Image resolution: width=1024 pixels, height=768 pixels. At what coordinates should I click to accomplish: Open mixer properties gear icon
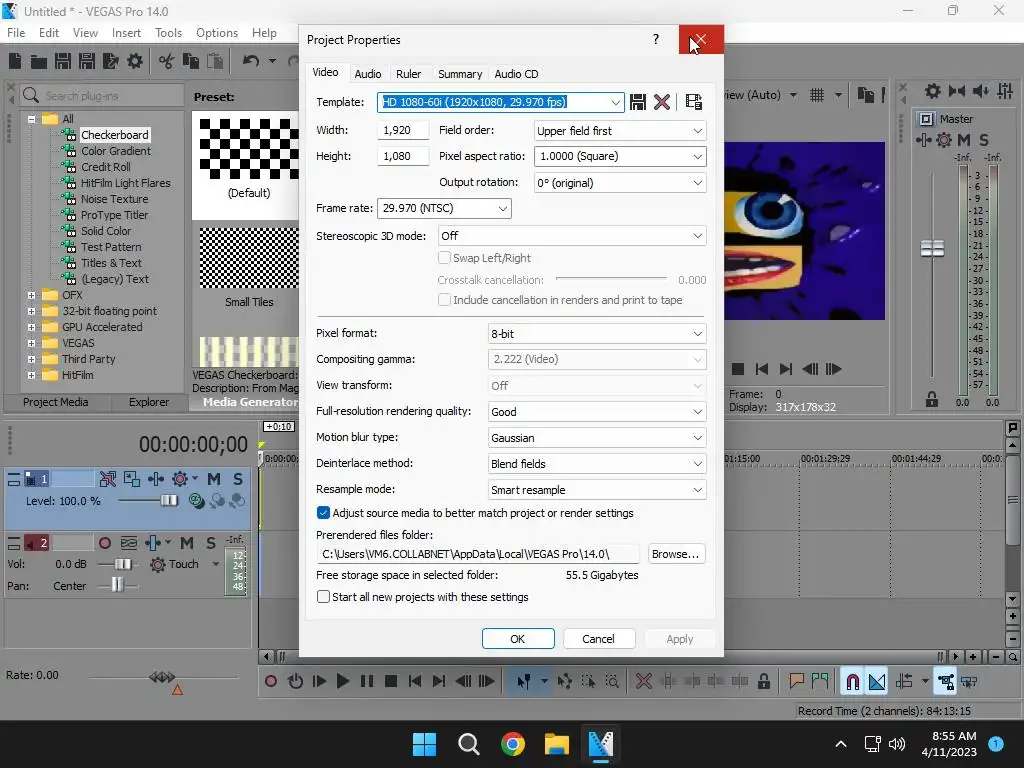click(x=933, y=91)
